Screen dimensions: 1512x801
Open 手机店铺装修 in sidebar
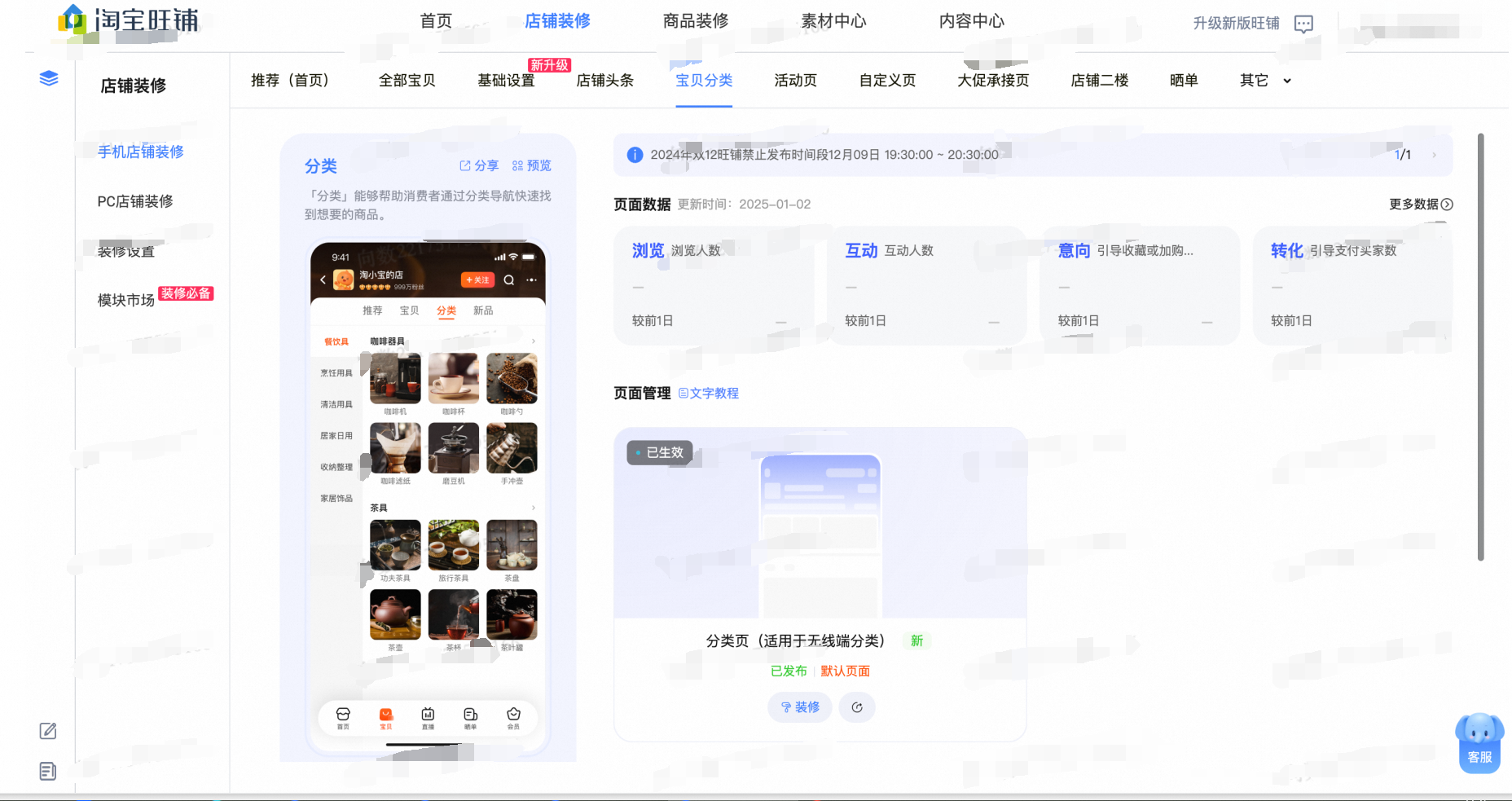[x=140, y=152]
